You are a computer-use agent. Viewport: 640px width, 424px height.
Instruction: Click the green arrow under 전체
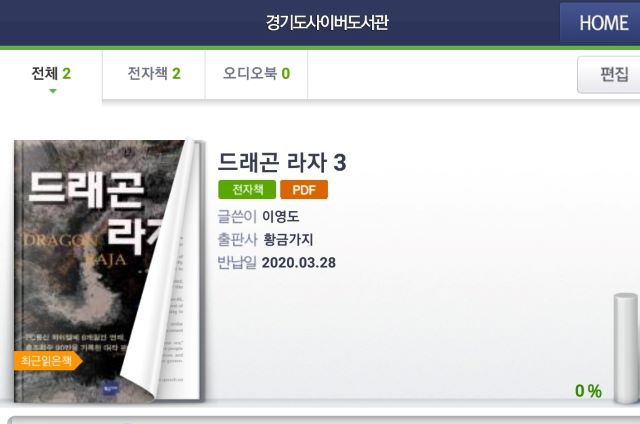pos(53,91)
